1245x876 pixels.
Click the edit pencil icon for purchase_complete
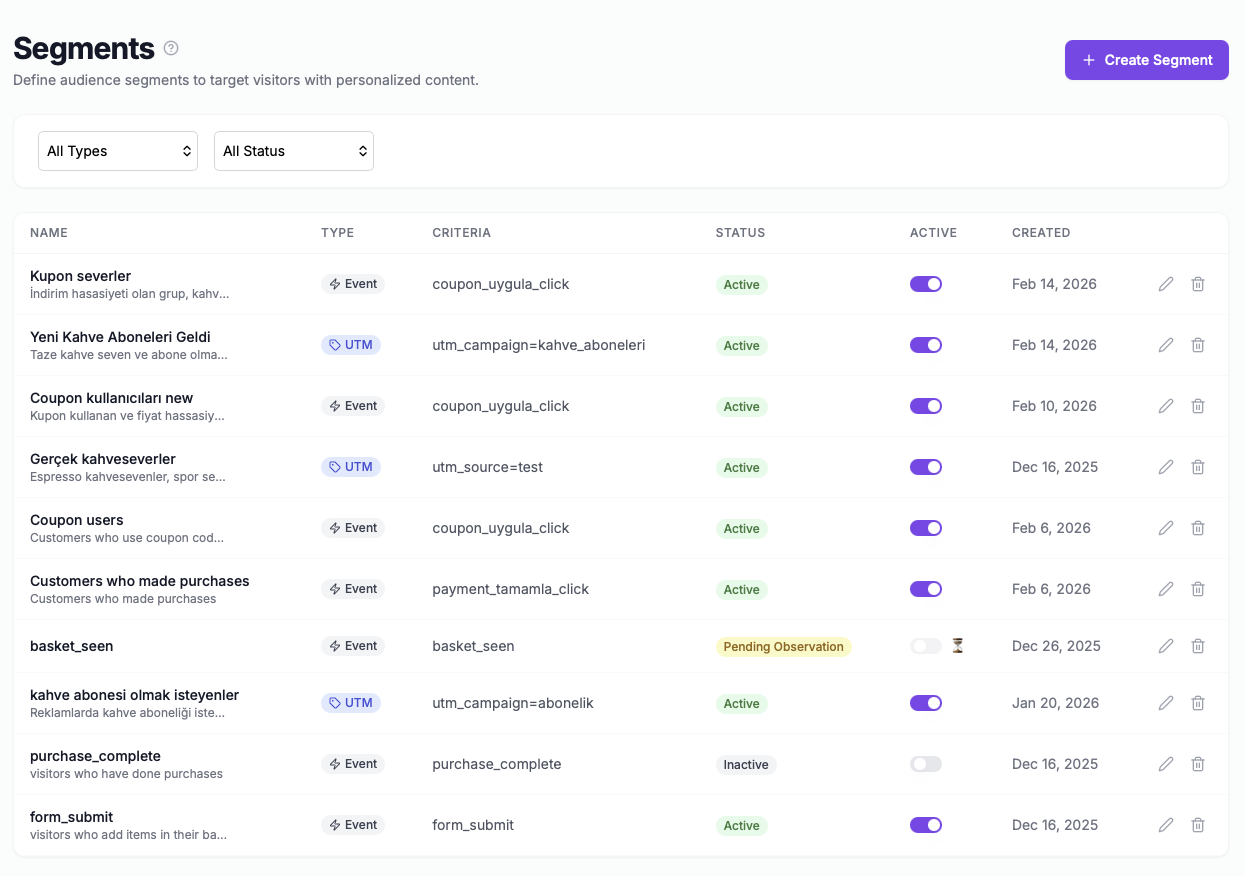click(1166, 764)
